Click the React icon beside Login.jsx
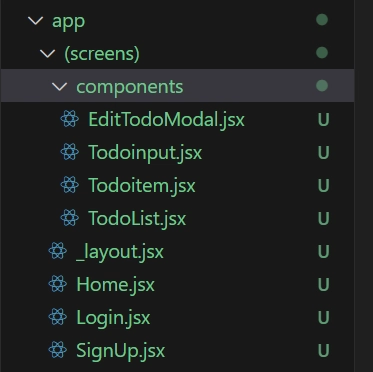The image size is (373, 372). [x=58, y=317]
